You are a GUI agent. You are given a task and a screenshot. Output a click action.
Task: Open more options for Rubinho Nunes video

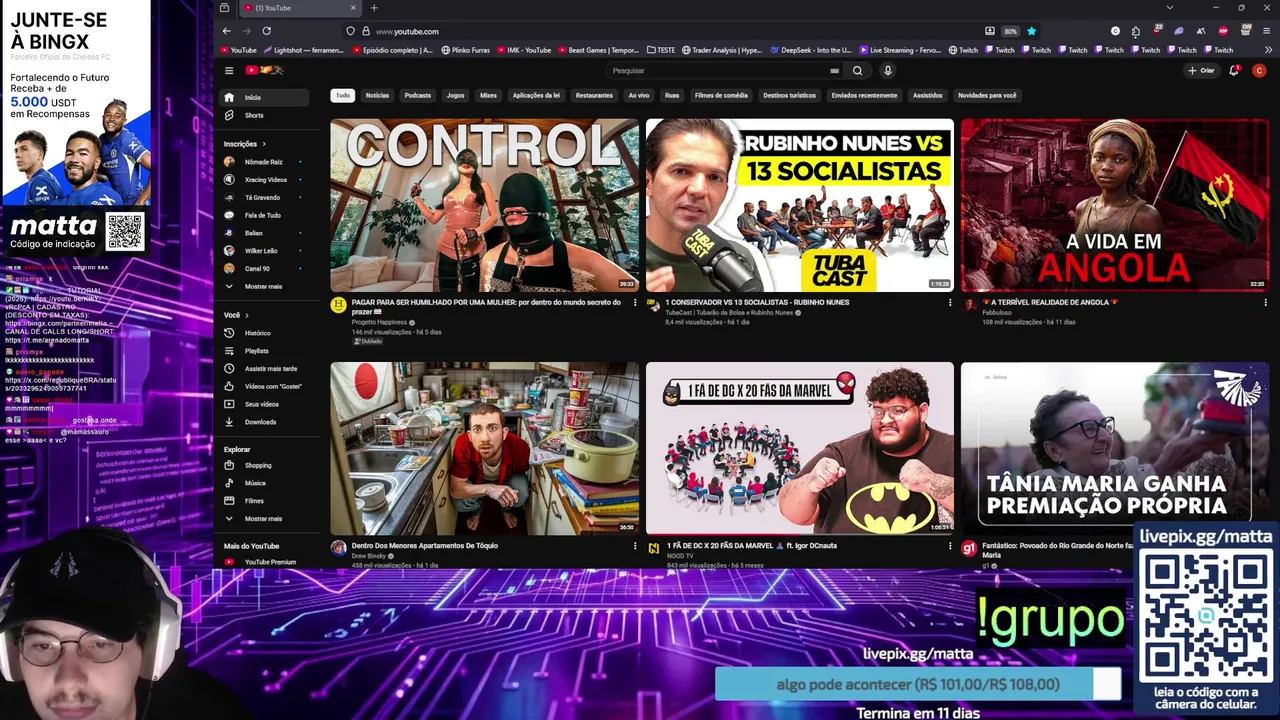coord(950,303)
